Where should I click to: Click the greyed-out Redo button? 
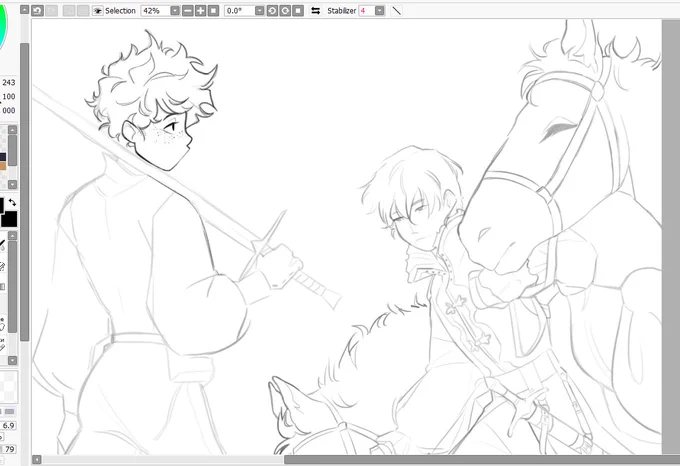coord(52,10)
